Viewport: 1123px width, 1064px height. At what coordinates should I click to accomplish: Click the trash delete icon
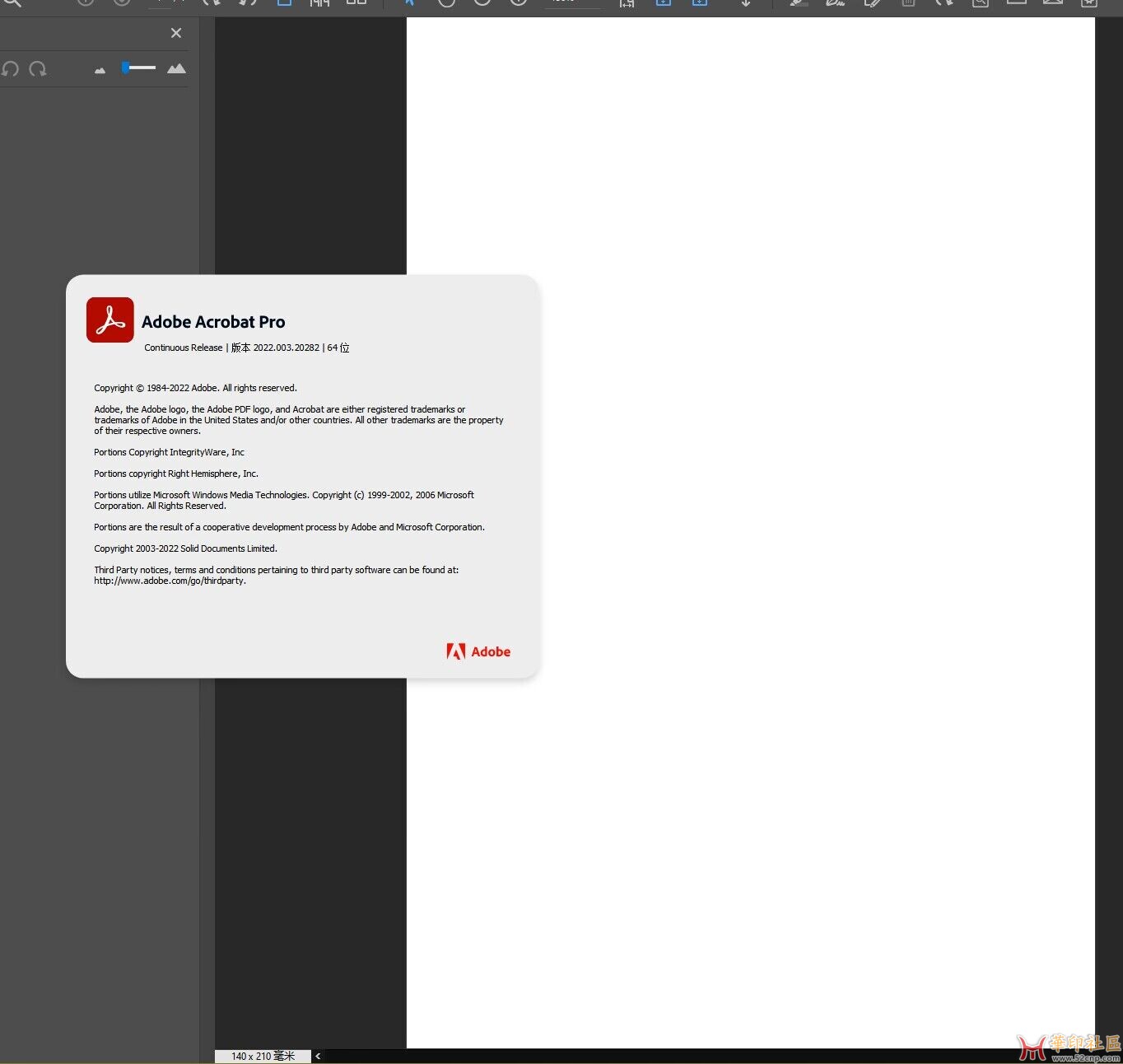pyautogui.click(x=908, y=3)
